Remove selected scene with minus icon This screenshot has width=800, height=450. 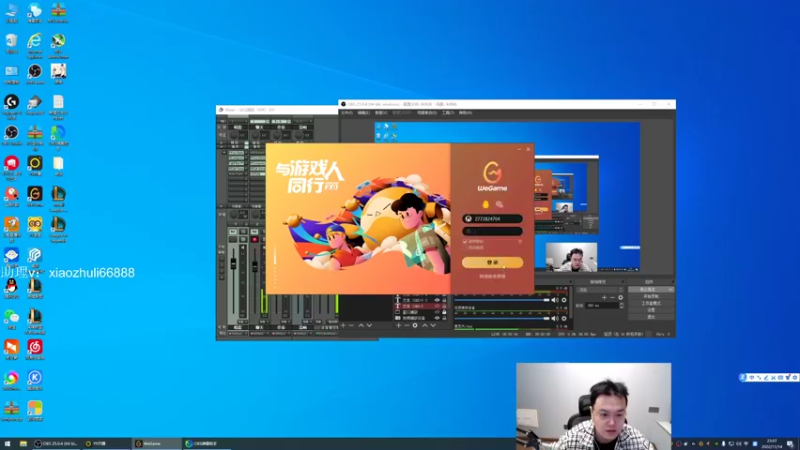(x=351, y=326)
